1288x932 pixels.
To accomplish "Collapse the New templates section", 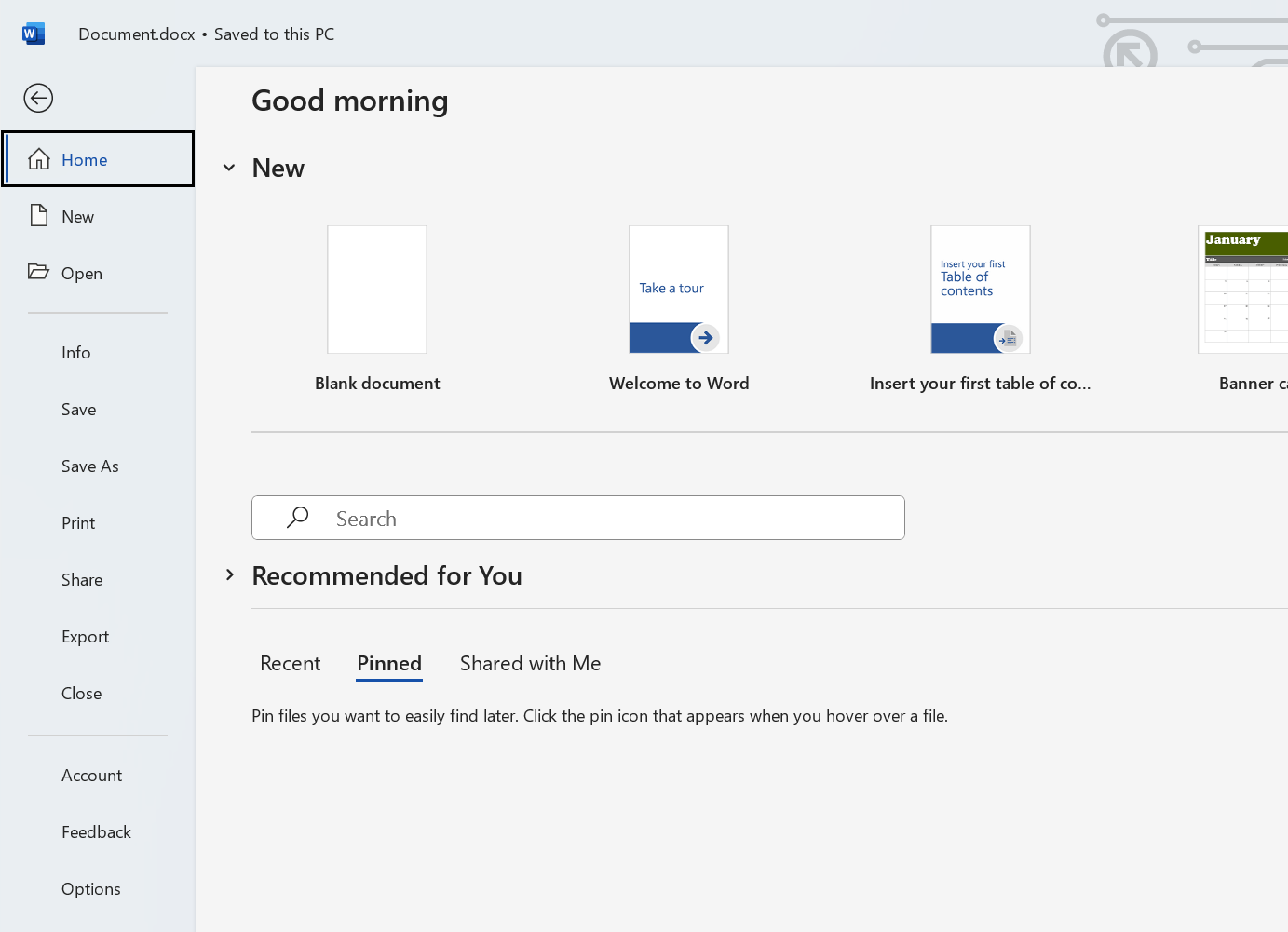I will click(229, 168).
